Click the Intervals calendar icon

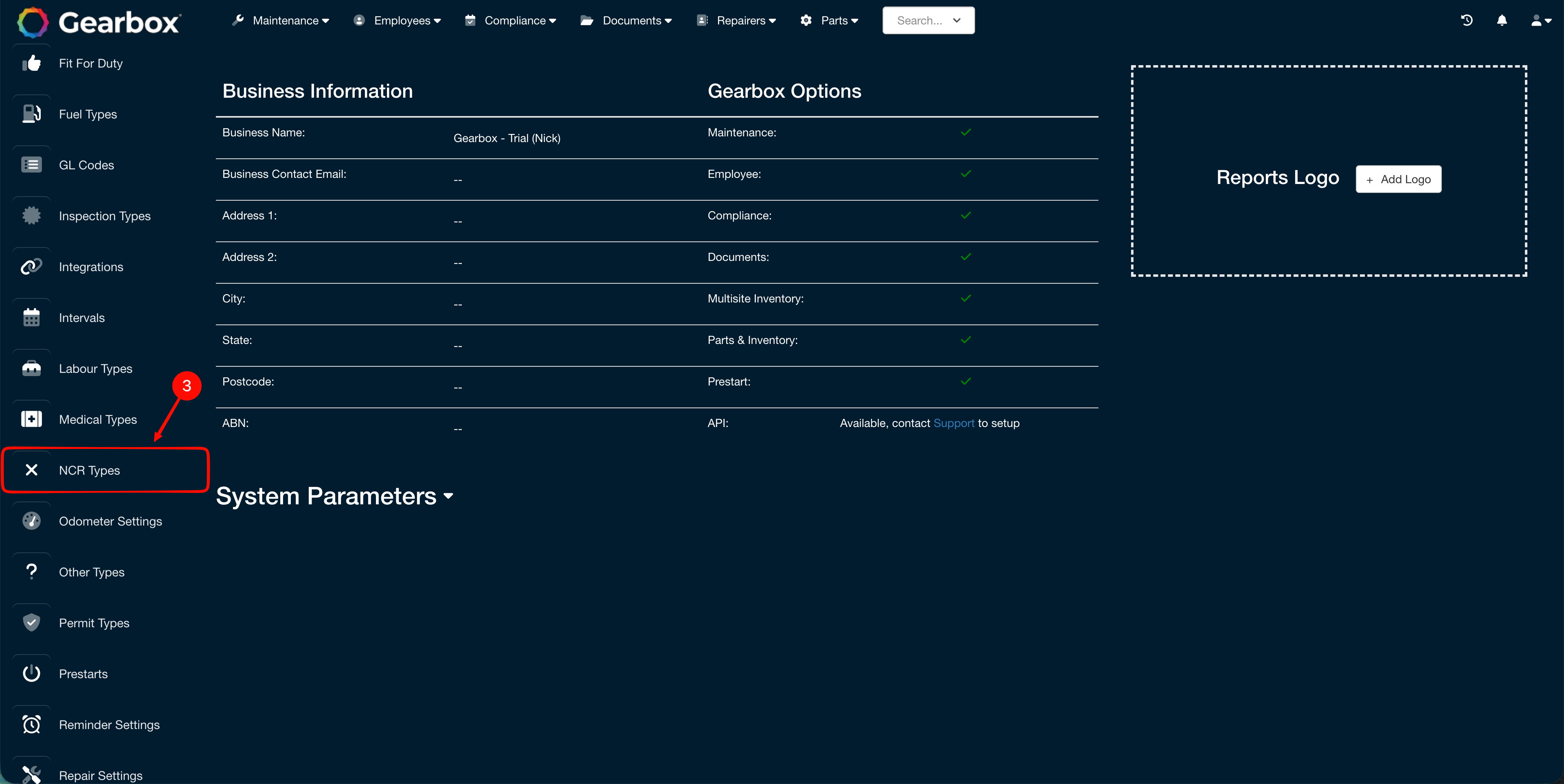point(32,318)
